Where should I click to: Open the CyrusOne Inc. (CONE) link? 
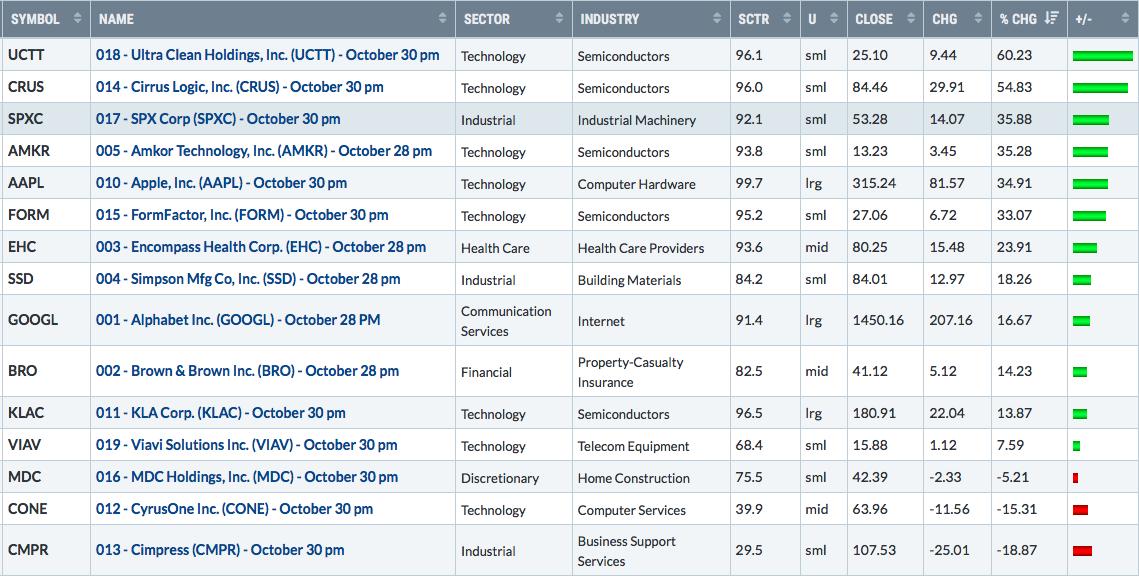tap(235, 509)
